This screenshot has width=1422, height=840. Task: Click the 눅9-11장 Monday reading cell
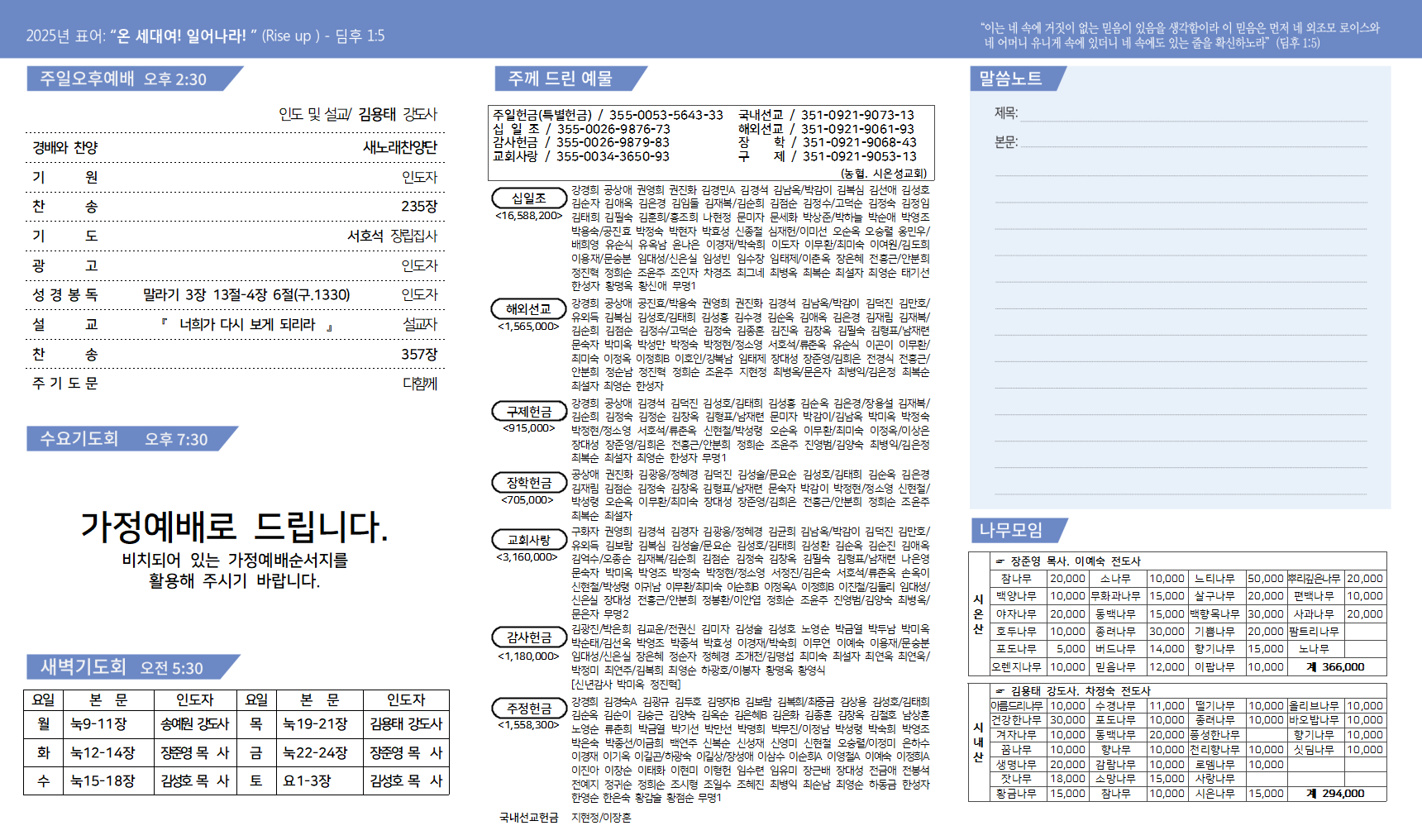pos(108,724)
